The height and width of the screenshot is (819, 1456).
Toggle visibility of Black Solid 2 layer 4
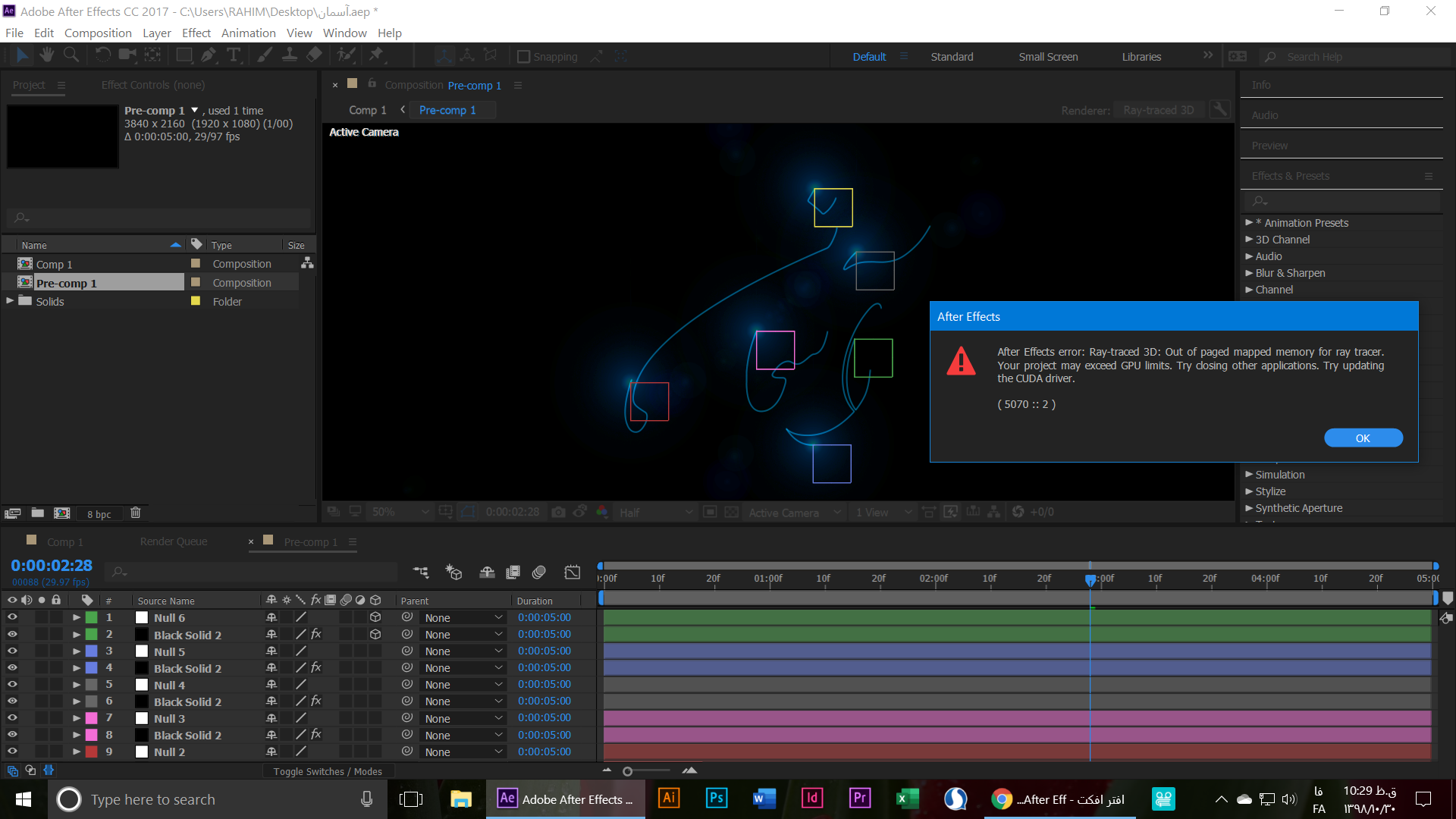click(x=12, y=668)
